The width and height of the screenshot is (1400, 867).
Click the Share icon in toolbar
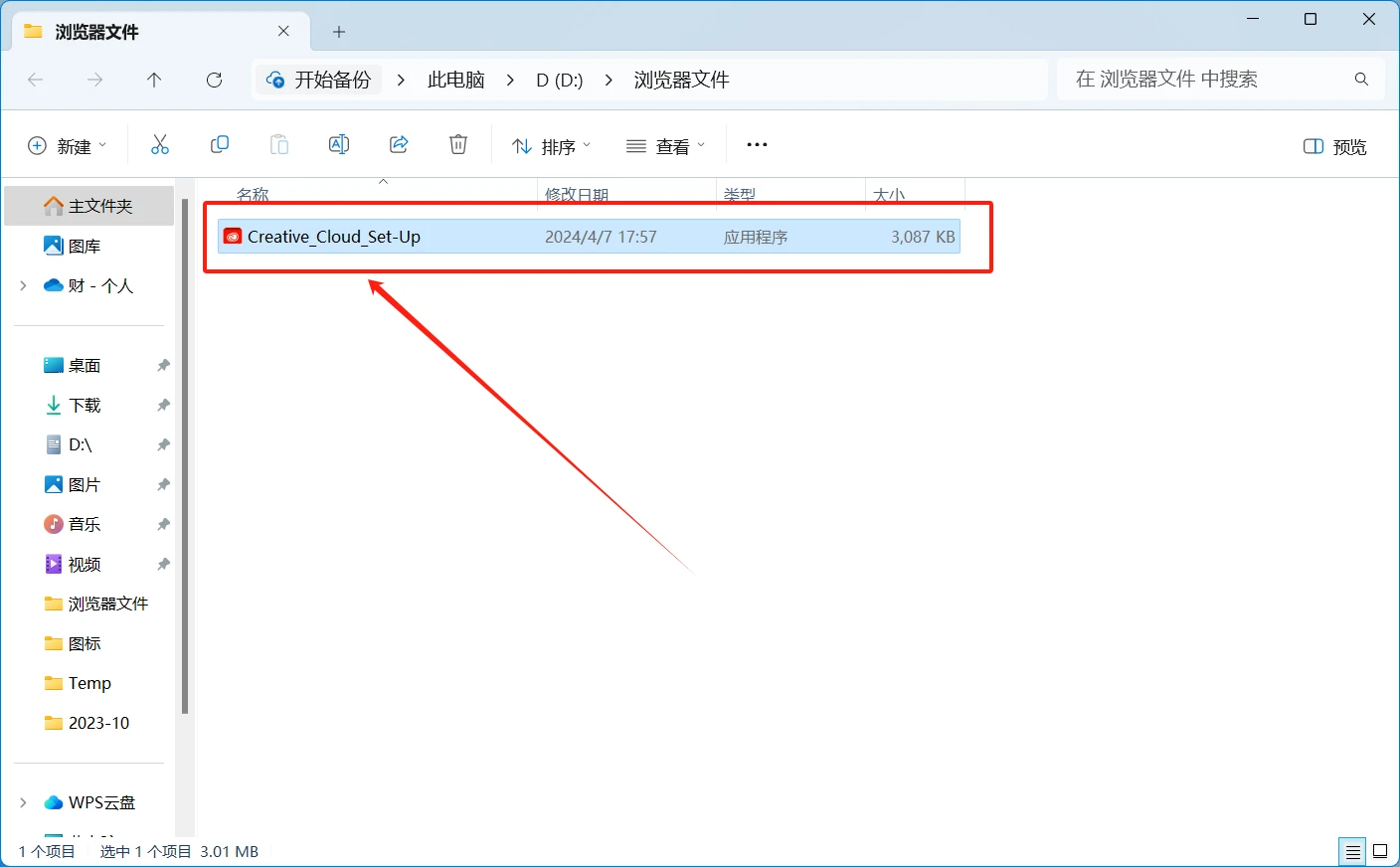[x=399, y=145]
